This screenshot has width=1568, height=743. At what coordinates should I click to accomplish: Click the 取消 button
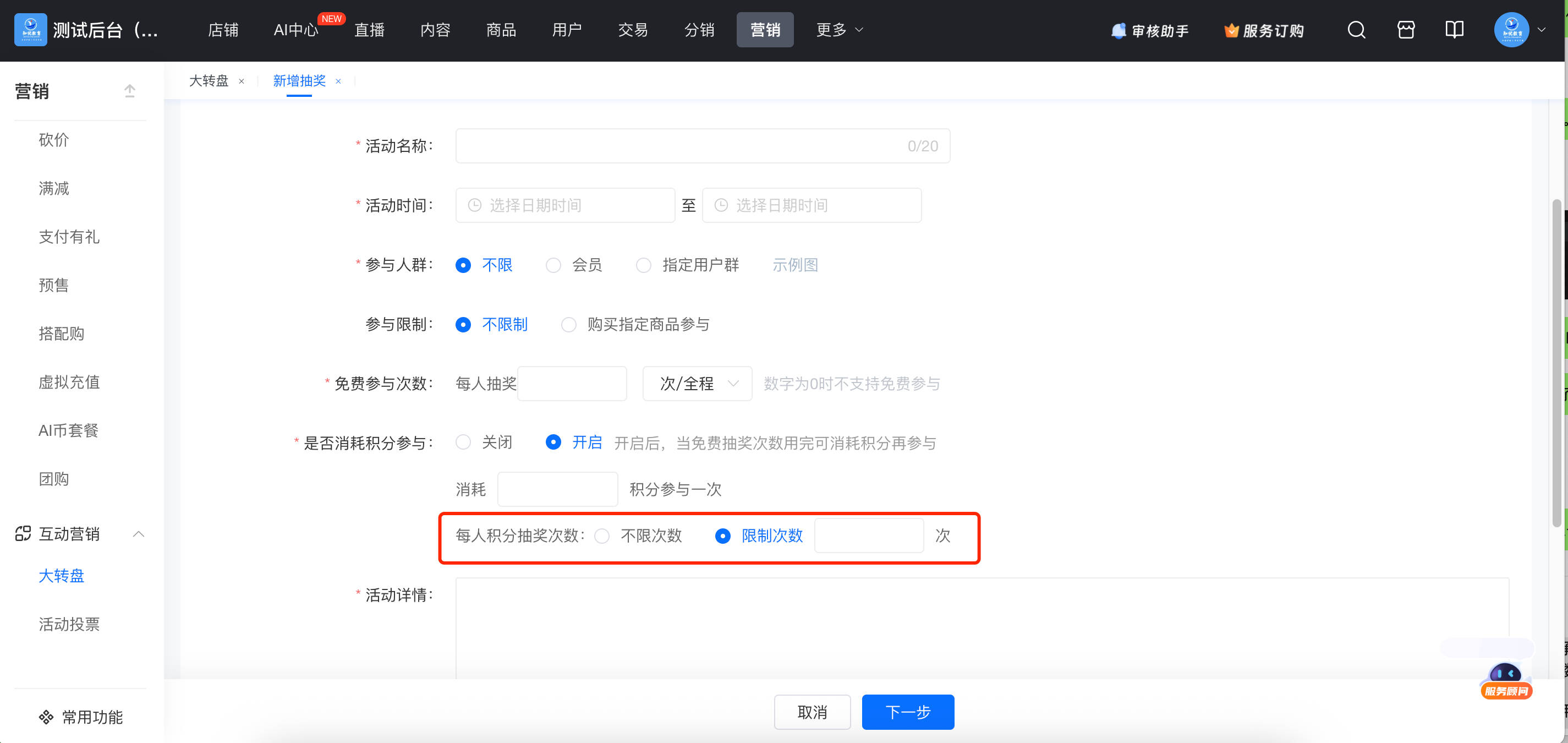click(812, 712)
